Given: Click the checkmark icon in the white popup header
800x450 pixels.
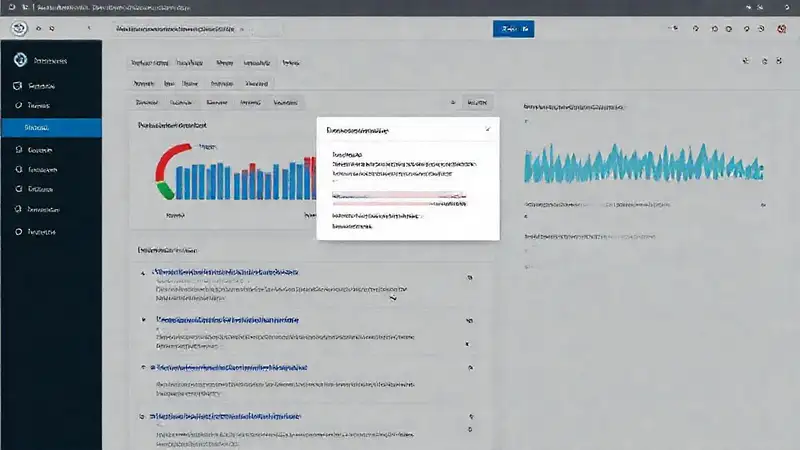Looking at the screenshot, I should (x=488, y=130).
